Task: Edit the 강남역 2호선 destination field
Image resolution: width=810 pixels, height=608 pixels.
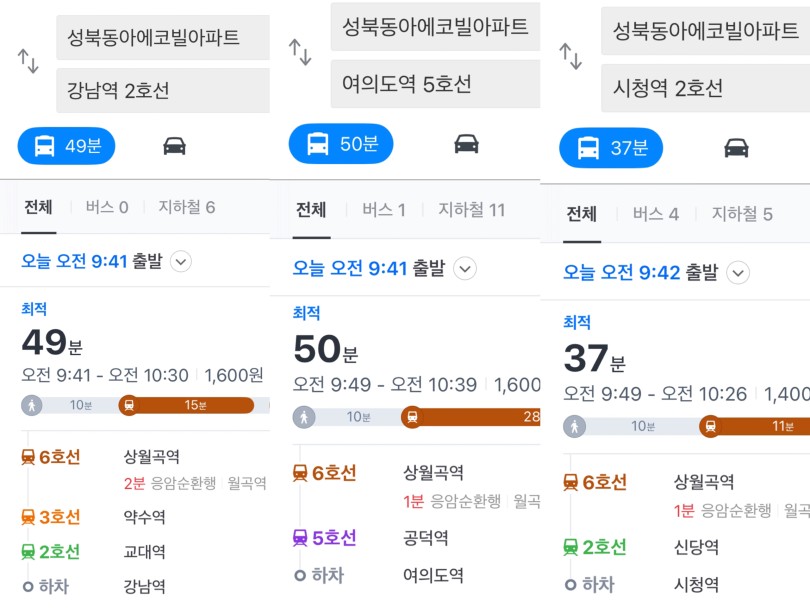Action: tap(163, 90)
